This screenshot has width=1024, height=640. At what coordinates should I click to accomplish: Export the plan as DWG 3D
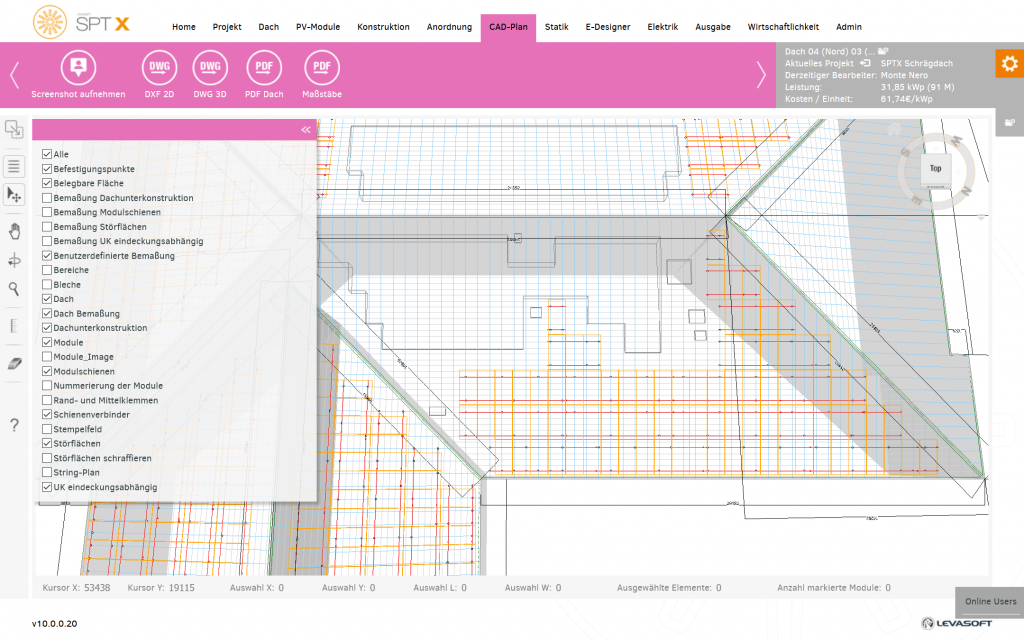(x=210, y=67)
